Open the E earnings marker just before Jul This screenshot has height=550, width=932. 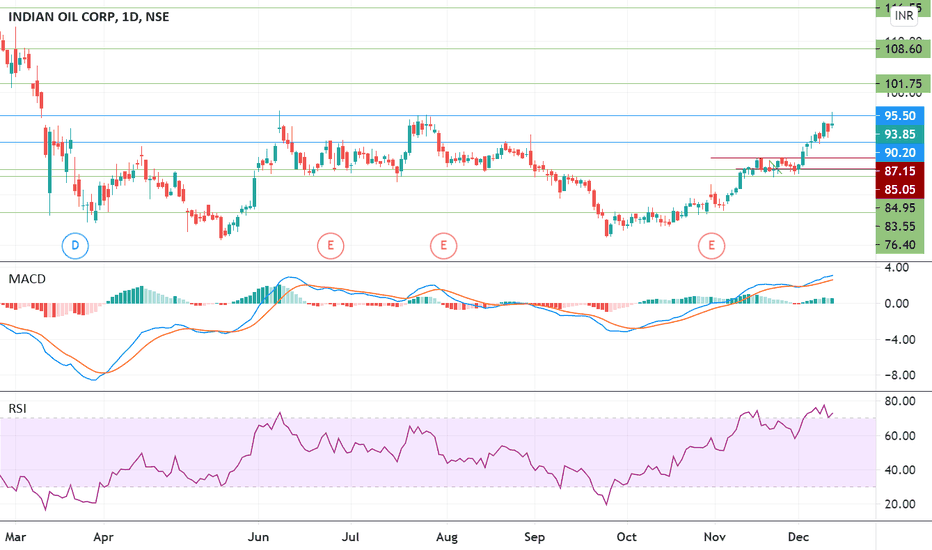[330, 246]
